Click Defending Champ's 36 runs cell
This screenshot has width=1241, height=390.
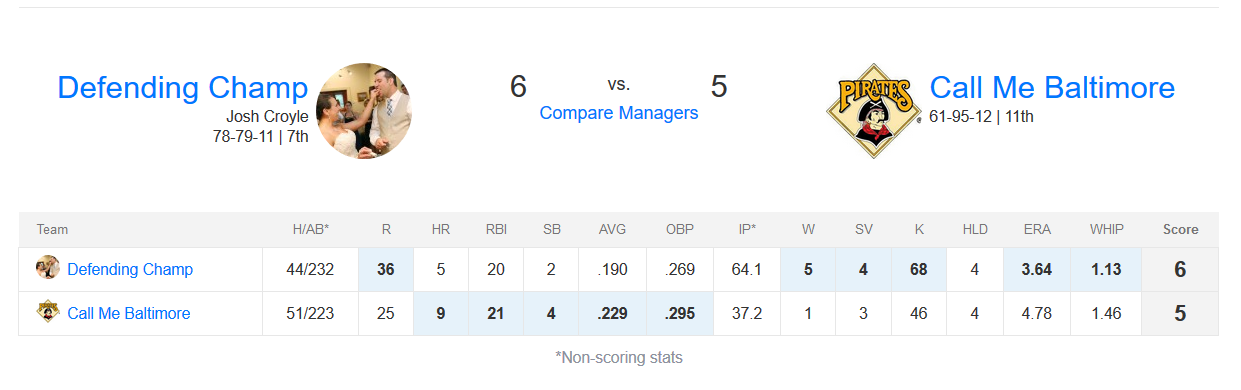pos(386,269)
